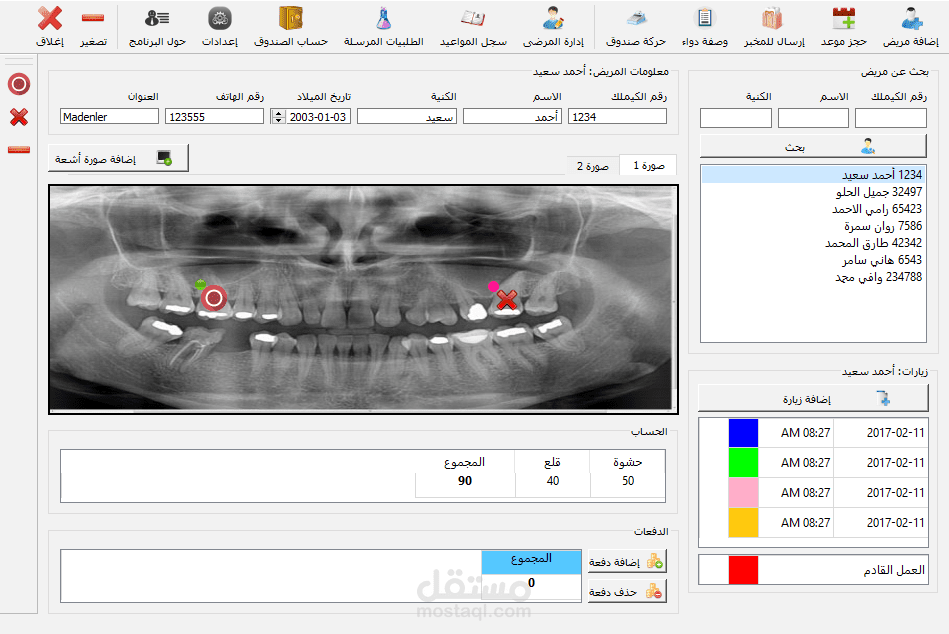Click phone number field 123555
This screenshot has width=949, height=634.
point(214,116)
